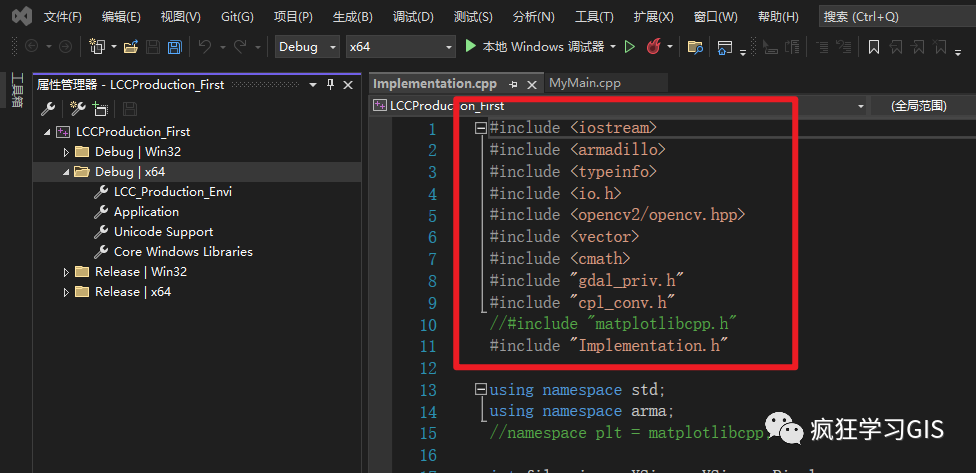The width and height of the screenshot is (976, 473).
Task: Open the 扩展(X) menu
Action: coord(654,17)
